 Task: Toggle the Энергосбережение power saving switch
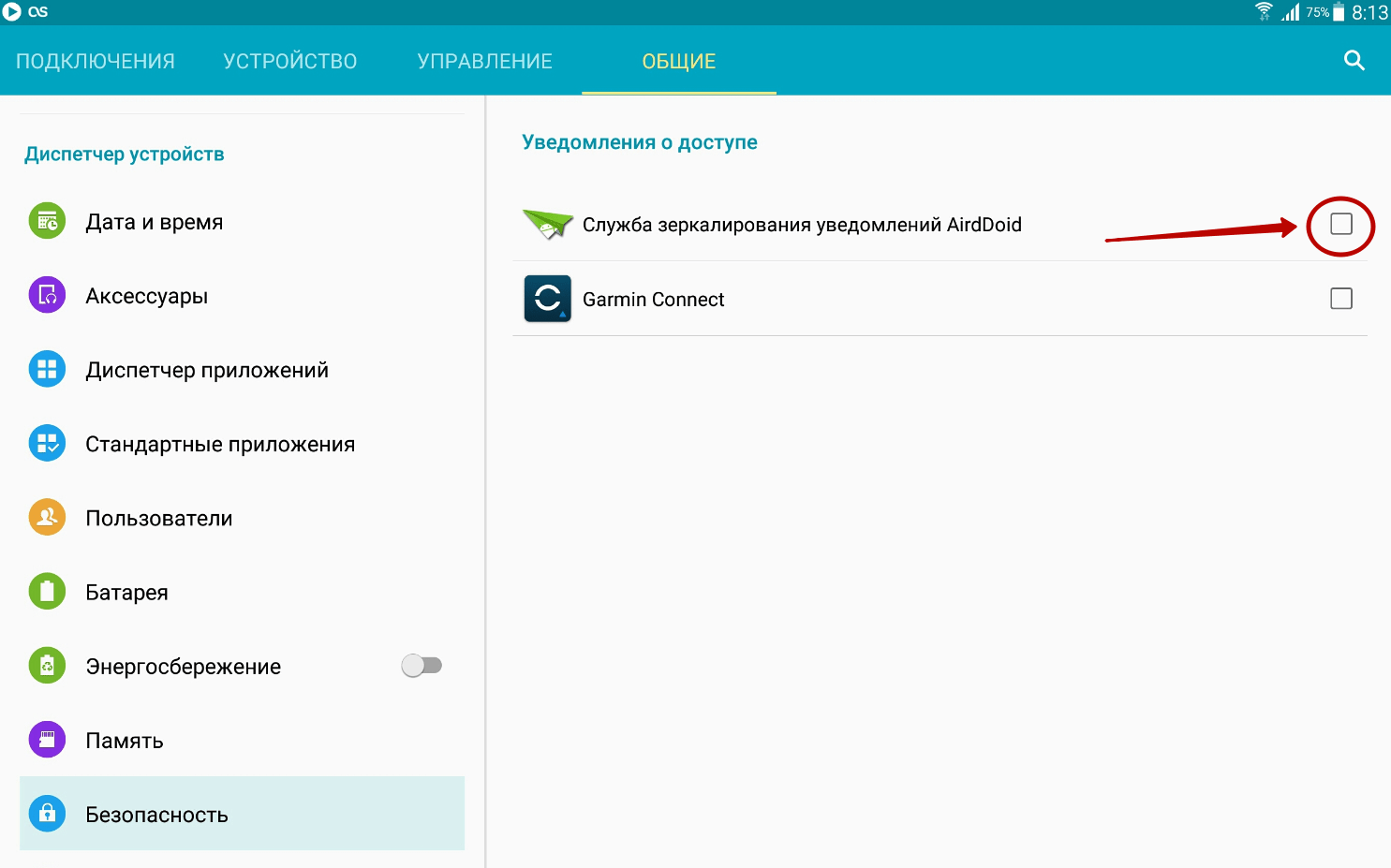click(x=422, y=666)
